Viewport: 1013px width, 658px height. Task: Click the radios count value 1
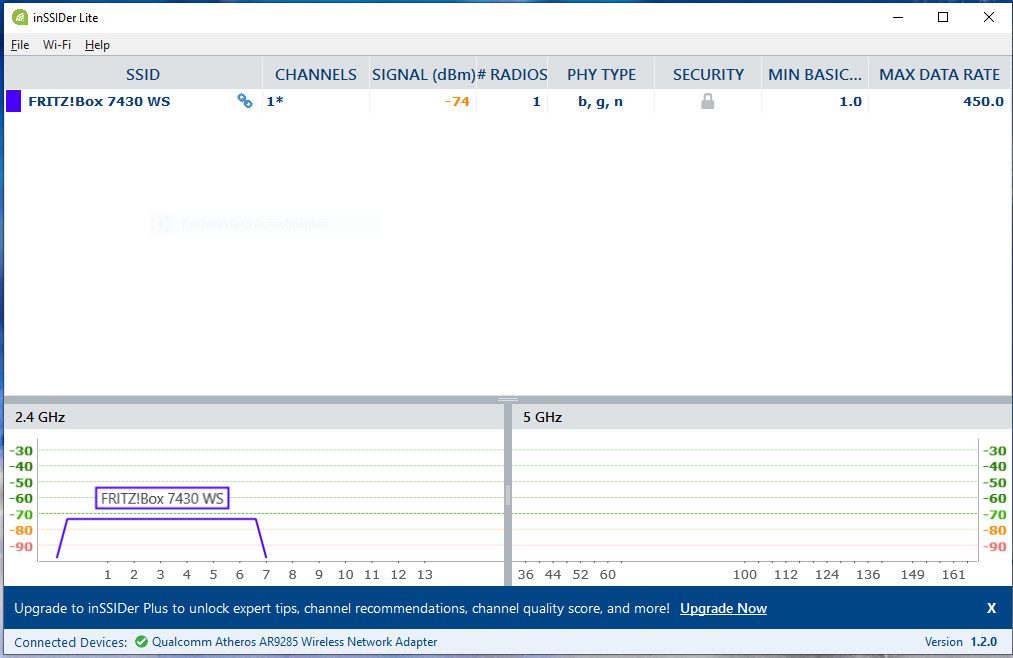coord(536,101)
